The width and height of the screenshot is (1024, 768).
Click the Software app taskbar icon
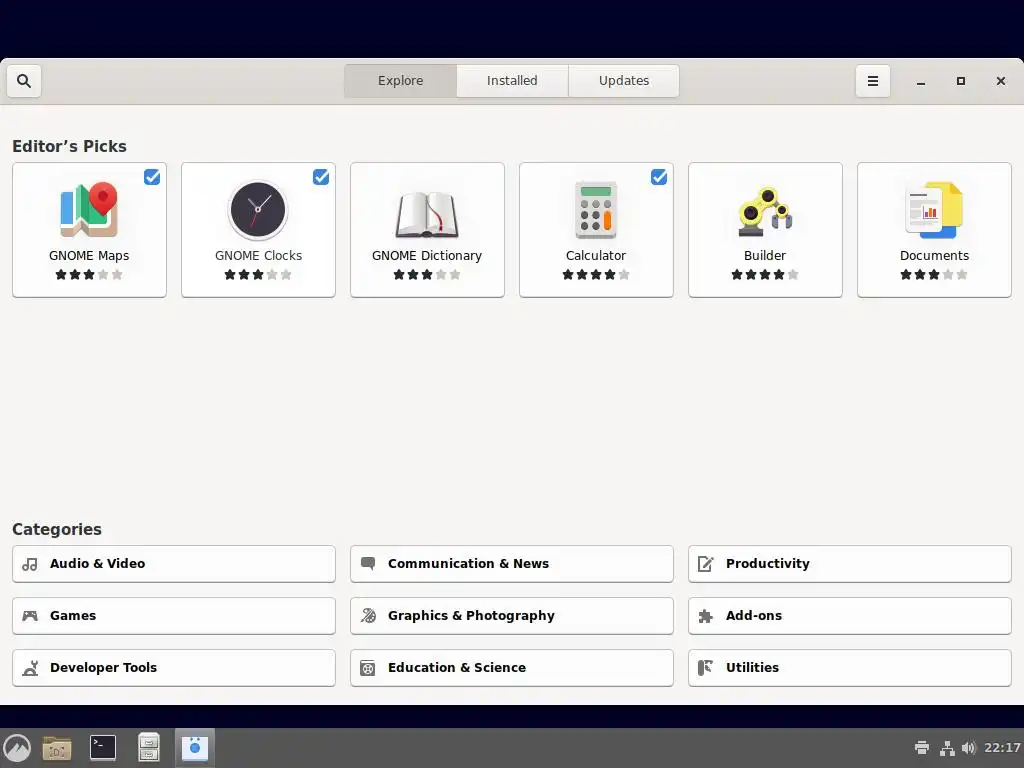click(195, 748)
